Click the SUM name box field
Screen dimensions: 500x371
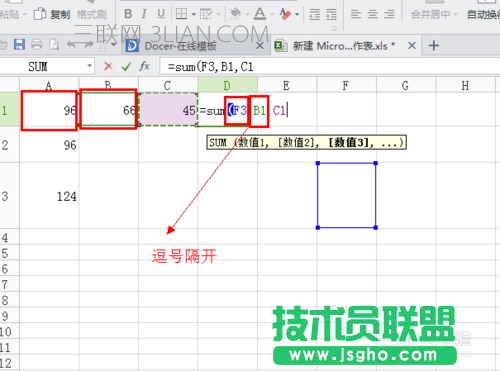tap(43, 67)
